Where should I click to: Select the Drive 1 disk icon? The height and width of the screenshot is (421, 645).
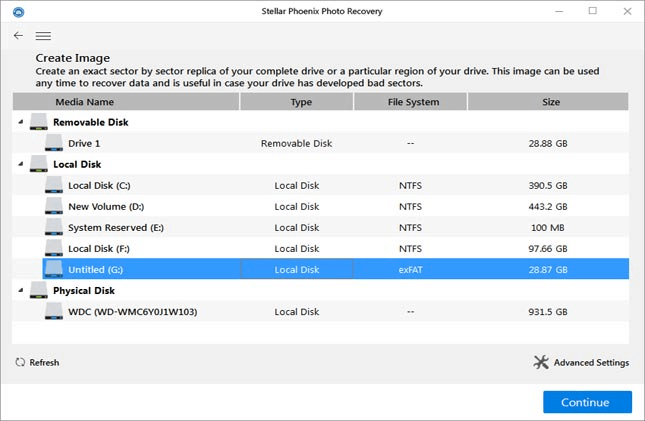coord(54,143)
